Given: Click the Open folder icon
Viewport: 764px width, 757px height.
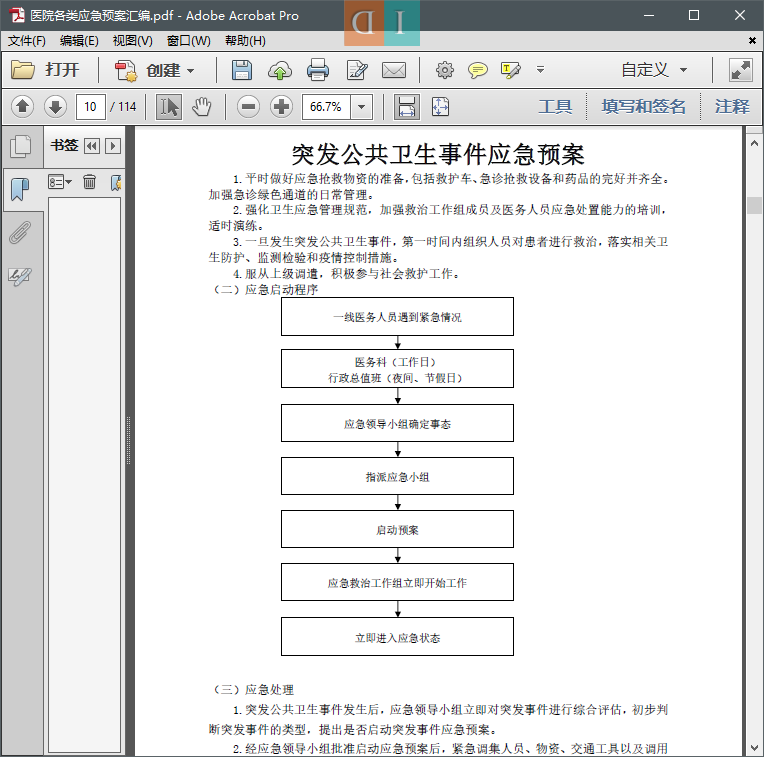Looking at the screenshot, I should pos(23,70).
